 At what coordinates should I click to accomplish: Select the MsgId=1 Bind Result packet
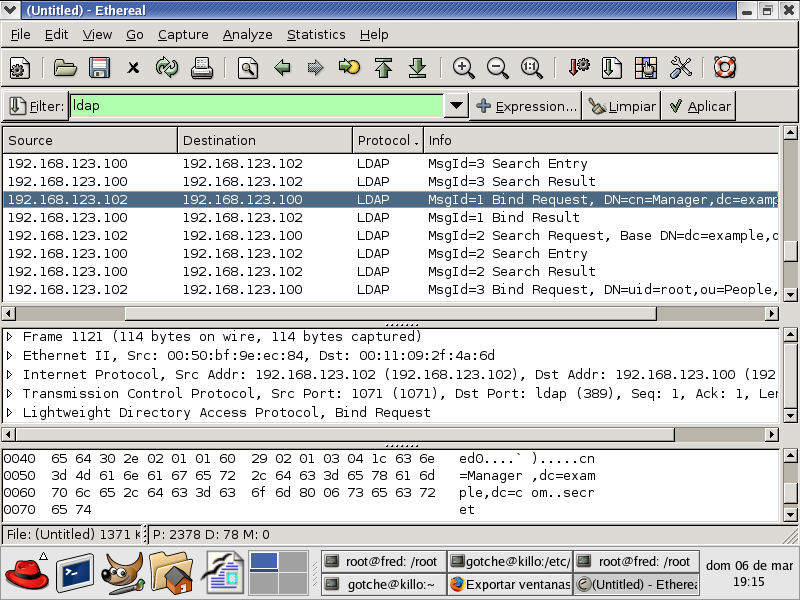coord(390,217)
